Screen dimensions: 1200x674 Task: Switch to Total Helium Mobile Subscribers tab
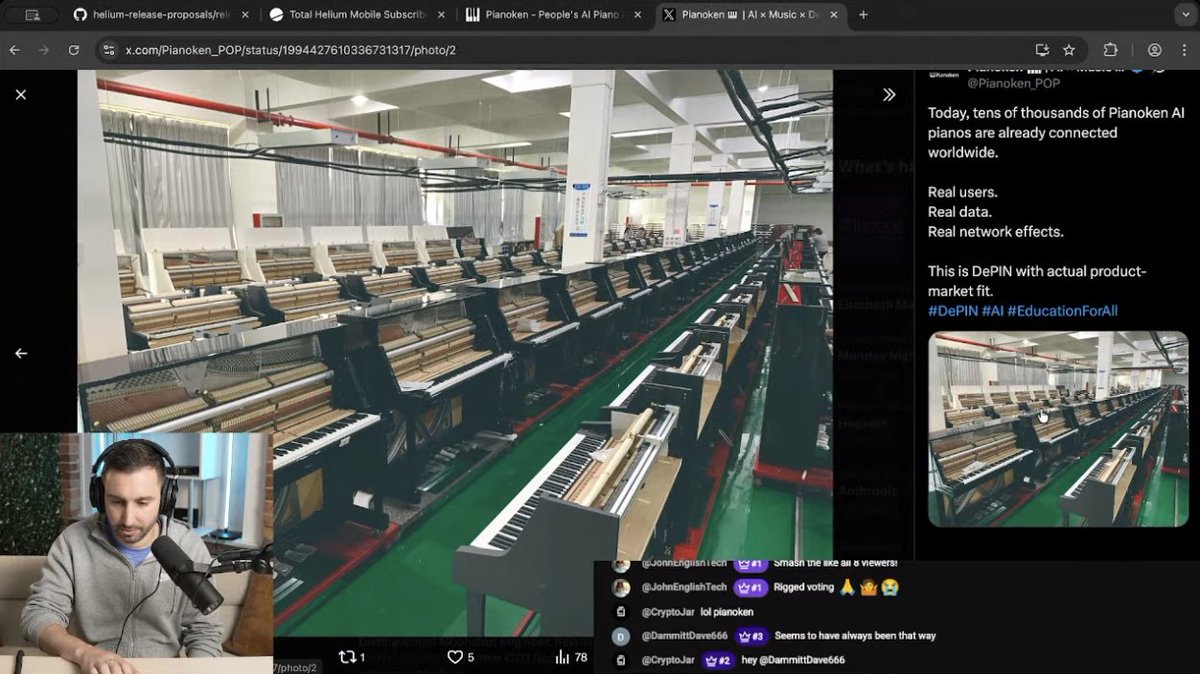coord(356,15)
